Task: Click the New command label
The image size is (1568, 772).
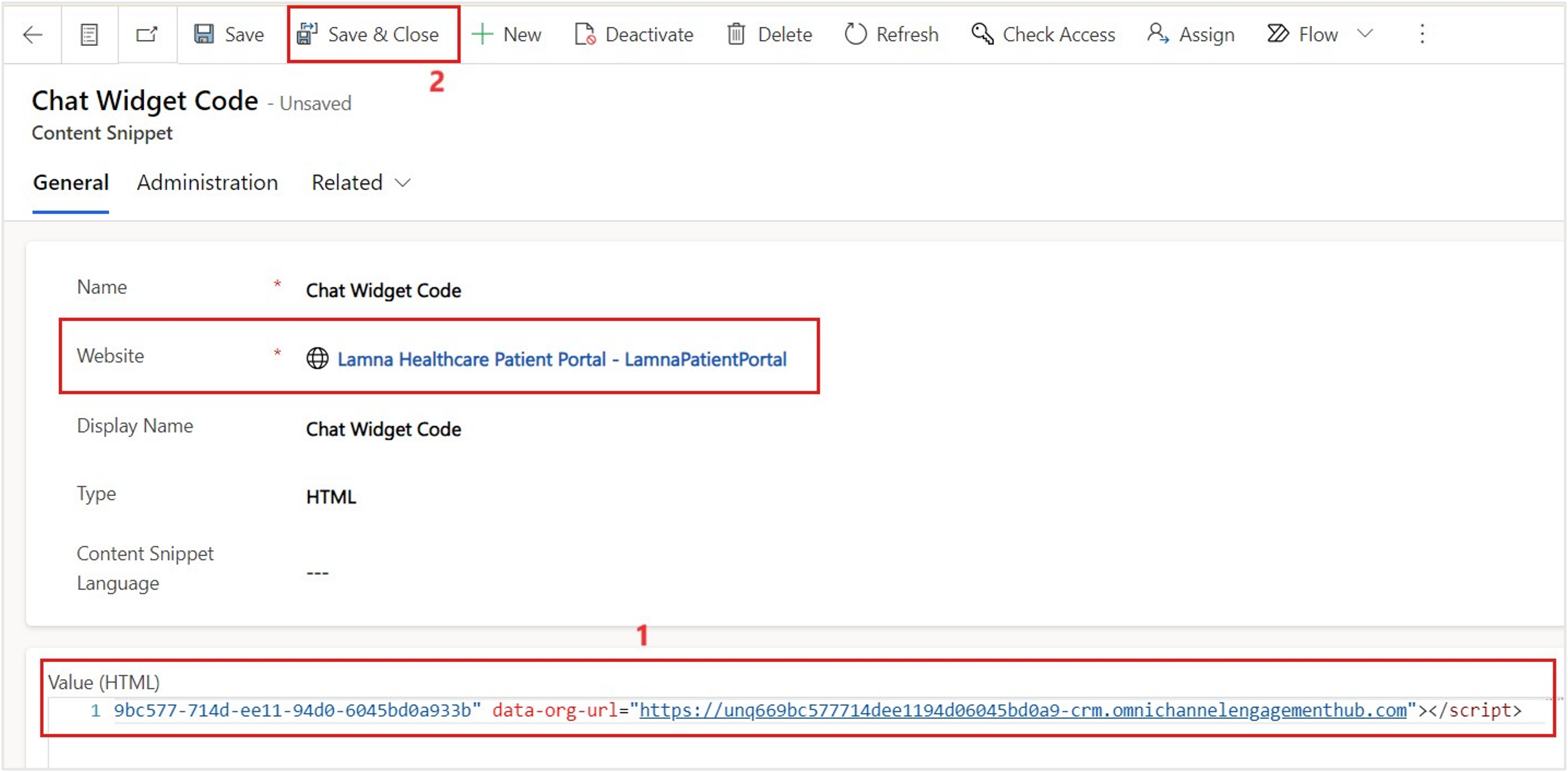Action: [522, 34]
